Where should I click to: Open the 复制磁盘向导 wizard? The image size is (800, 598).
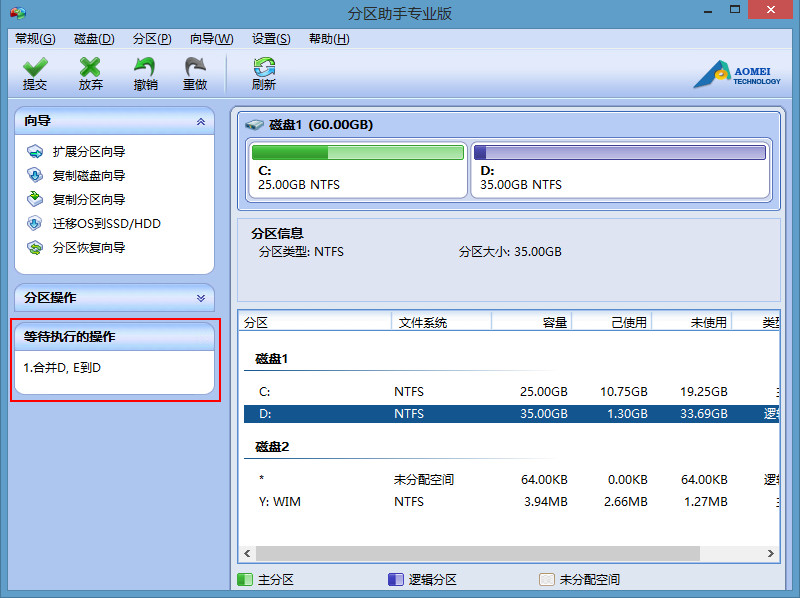point(88,176)
